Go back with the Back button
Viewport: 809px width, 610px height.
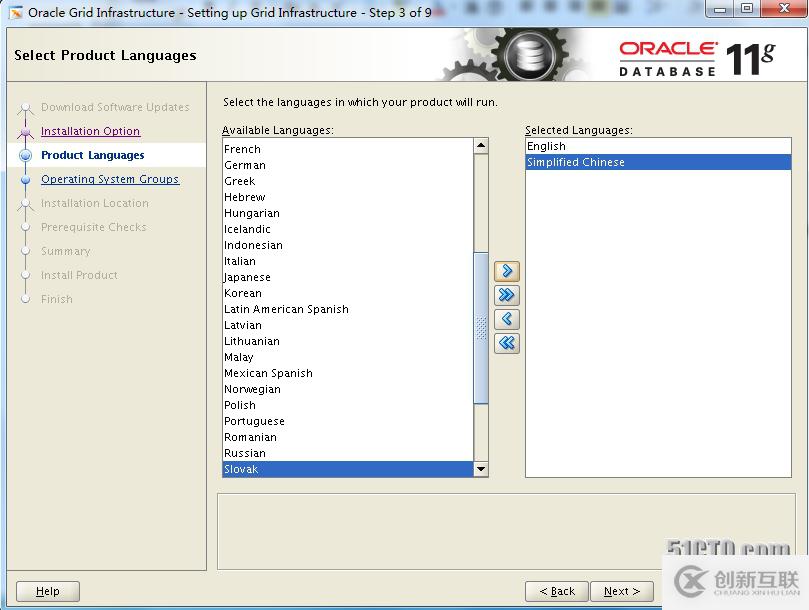point(557,591)
